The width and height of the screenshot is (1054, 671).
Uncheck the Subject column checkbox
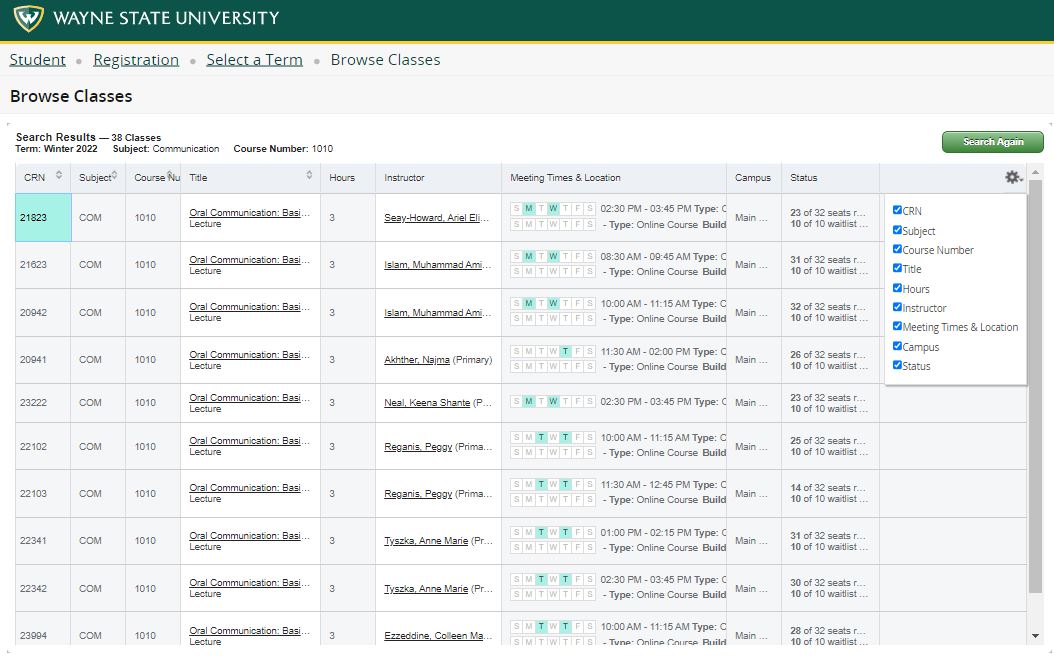tap(897, 230)
